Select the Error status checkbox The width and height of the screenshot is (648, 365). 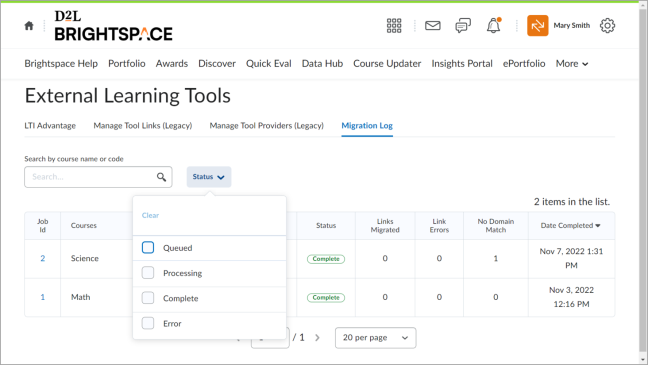coord(148,323)
